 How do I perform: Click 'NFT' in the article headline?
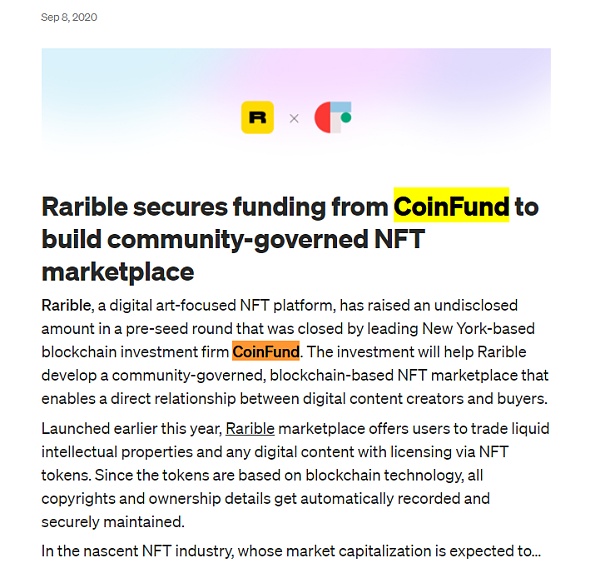click(399, 239)
